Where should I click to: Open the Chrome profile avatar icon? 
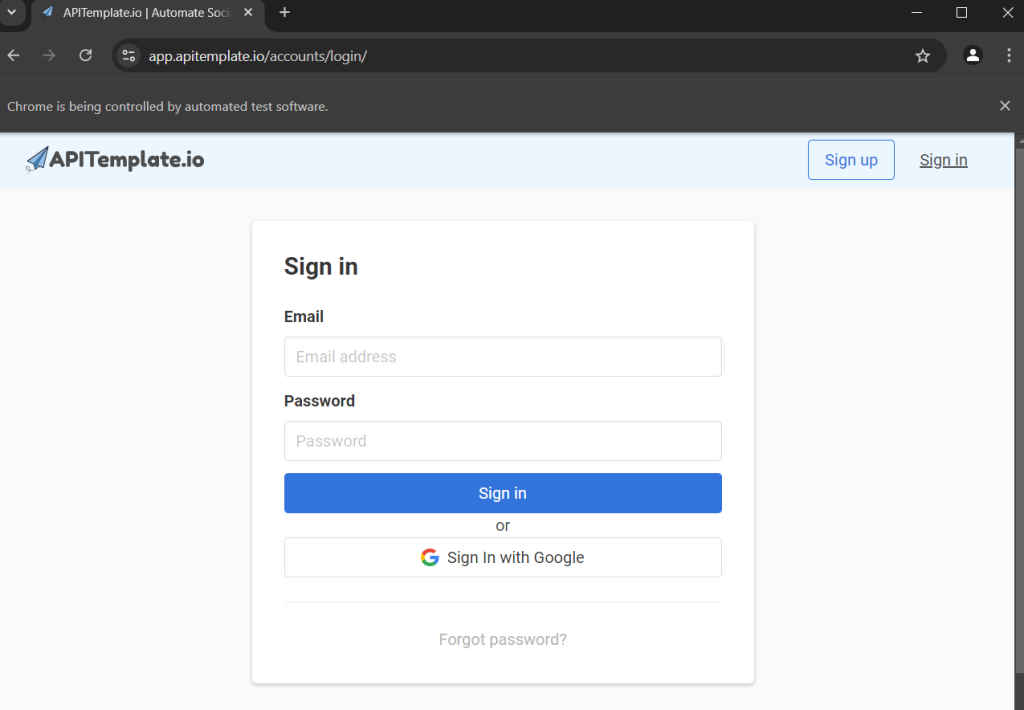tap(972, 56)
